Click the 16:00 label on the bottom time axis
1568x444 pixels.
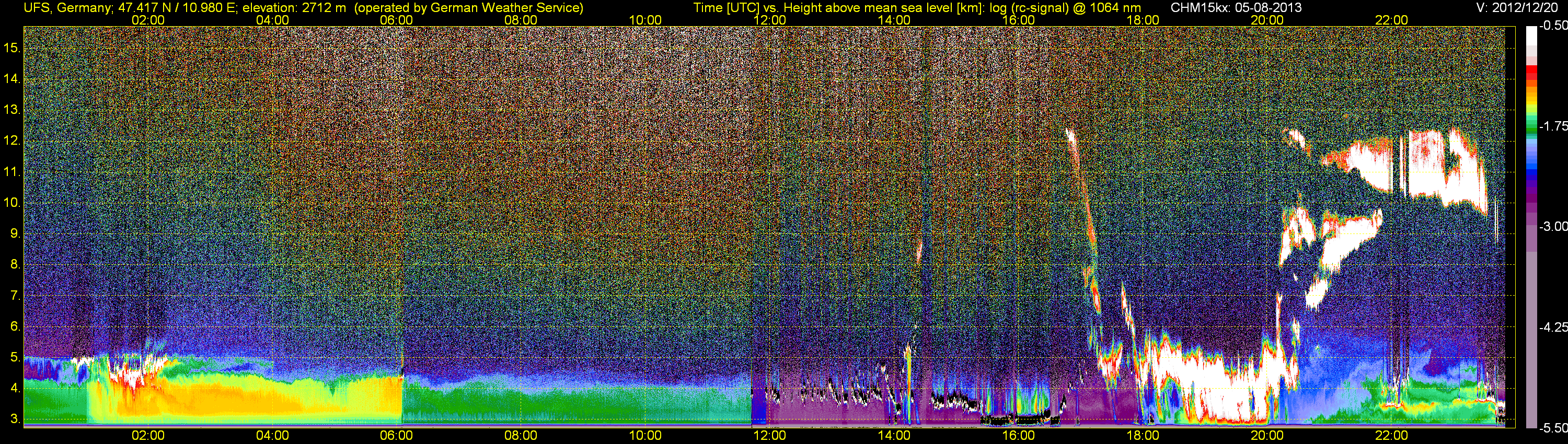[1018, 436]
